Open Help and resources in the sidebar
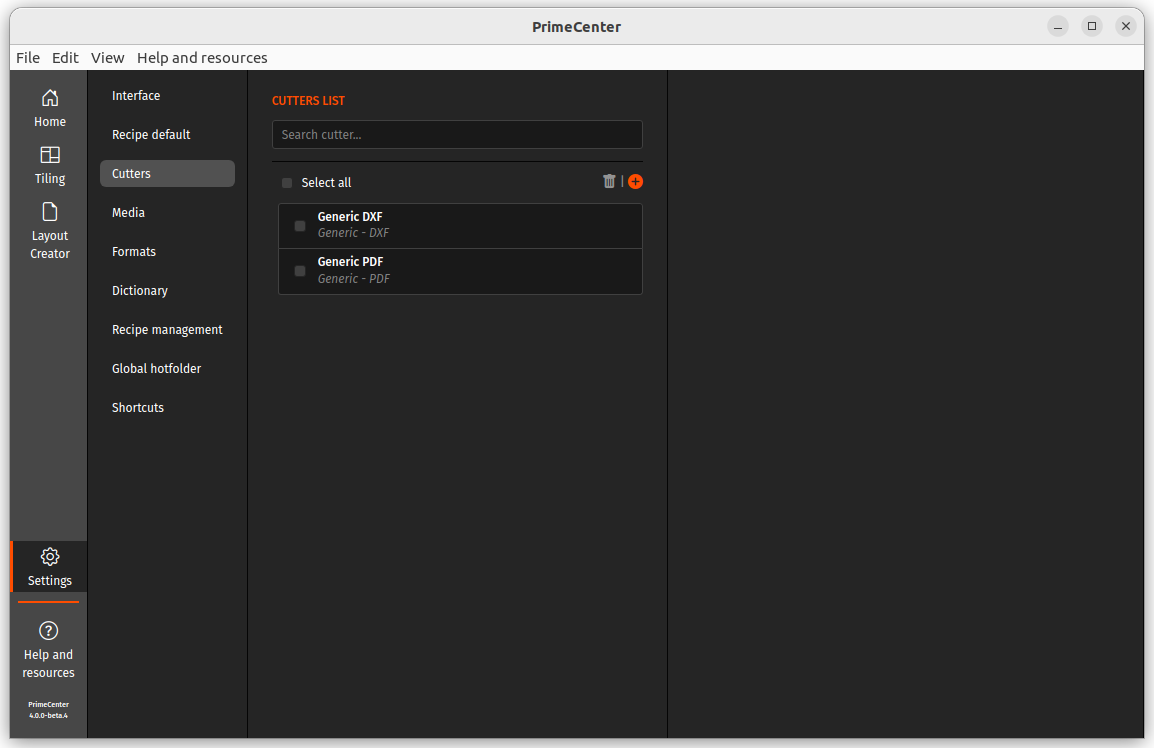1154x748 pixels. click(49, 649)
